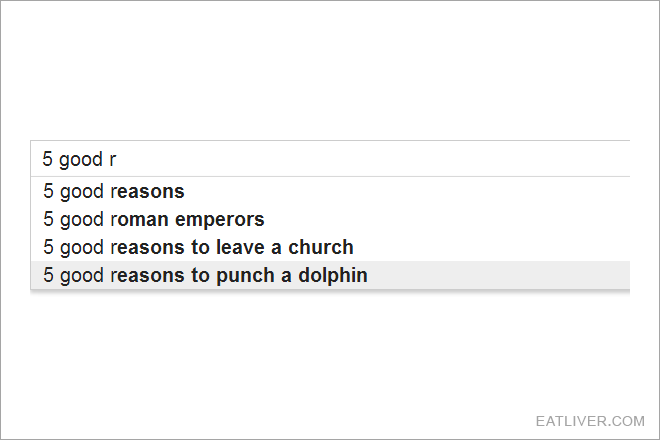Image resolution: width=660 pixels, height=440 pixels.
Task: Focus the query text '5 good r'
Action: tap(79, 160)
